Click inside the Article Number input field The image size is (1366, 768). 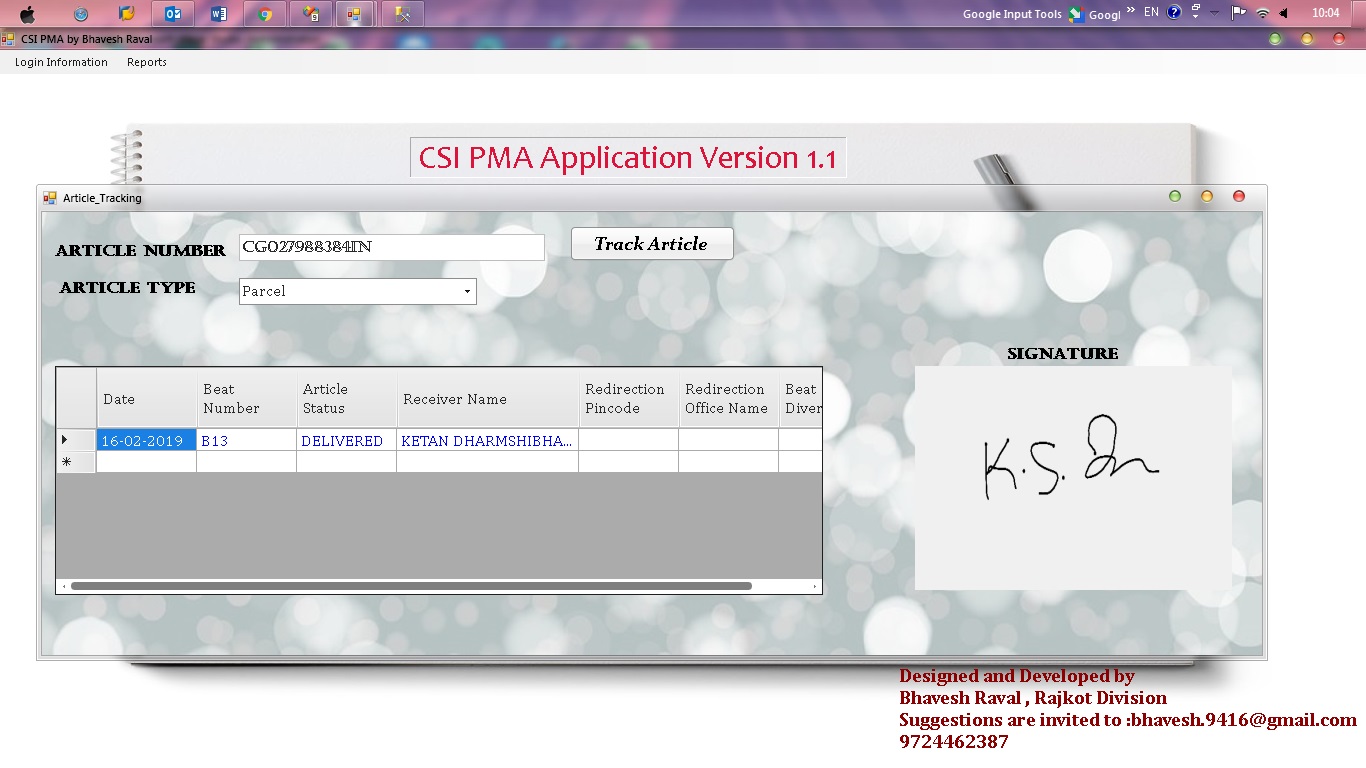point(390,247)
